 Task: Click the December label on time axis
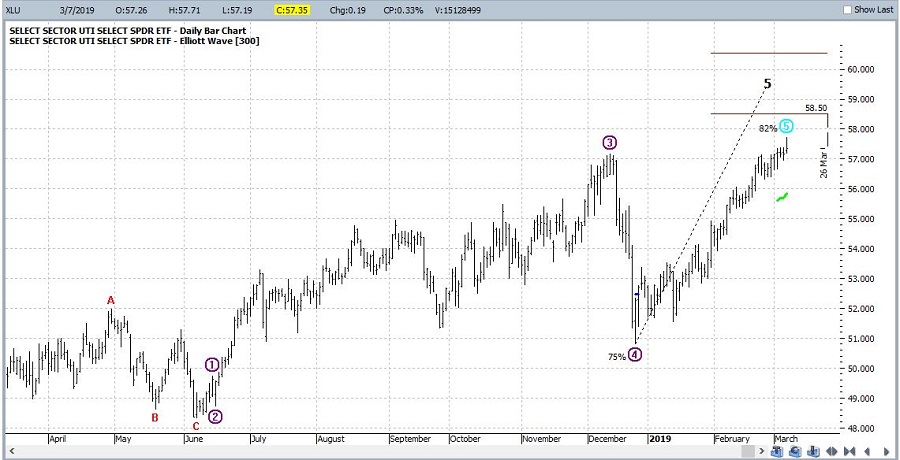(x=607, y=439)
